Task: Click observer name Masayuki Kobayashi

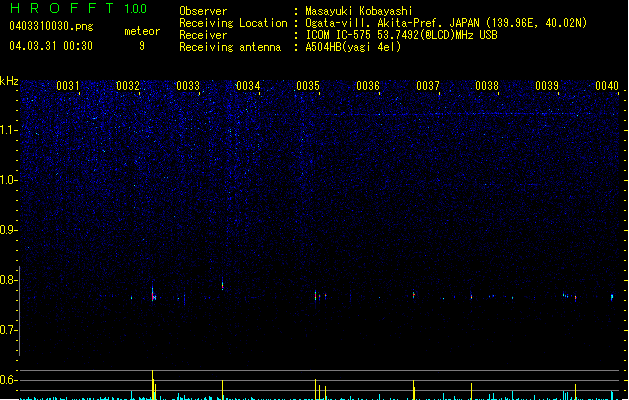Action: (359, 11)
